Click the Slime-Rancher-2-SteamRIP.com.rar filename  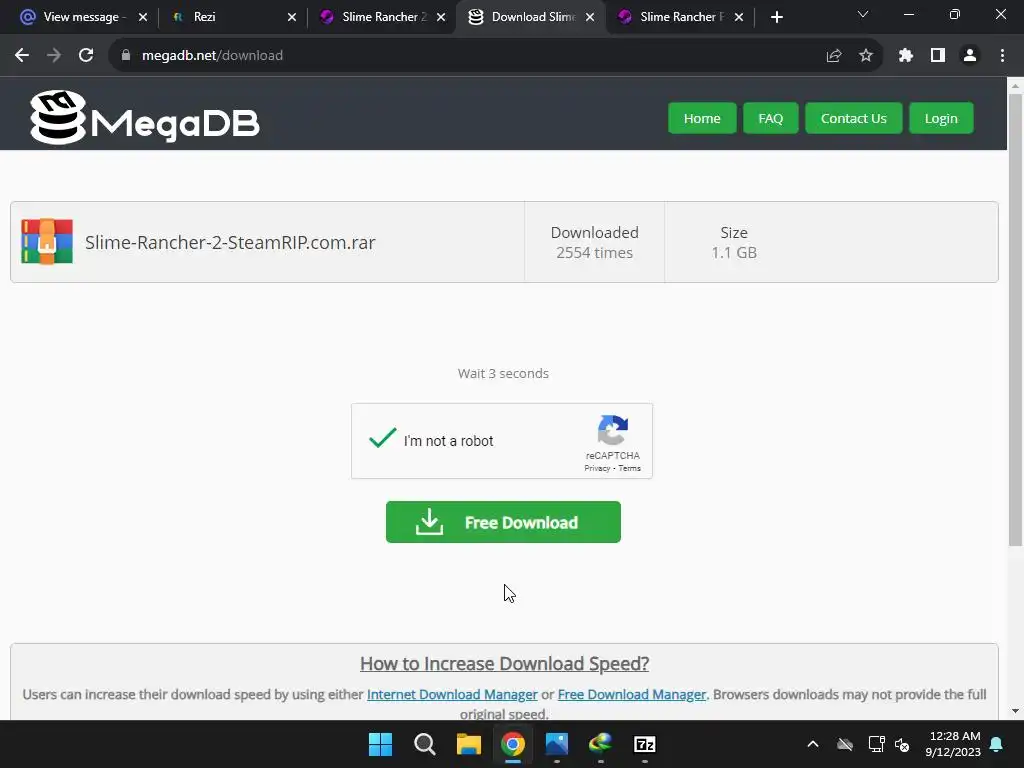[230, 242]
